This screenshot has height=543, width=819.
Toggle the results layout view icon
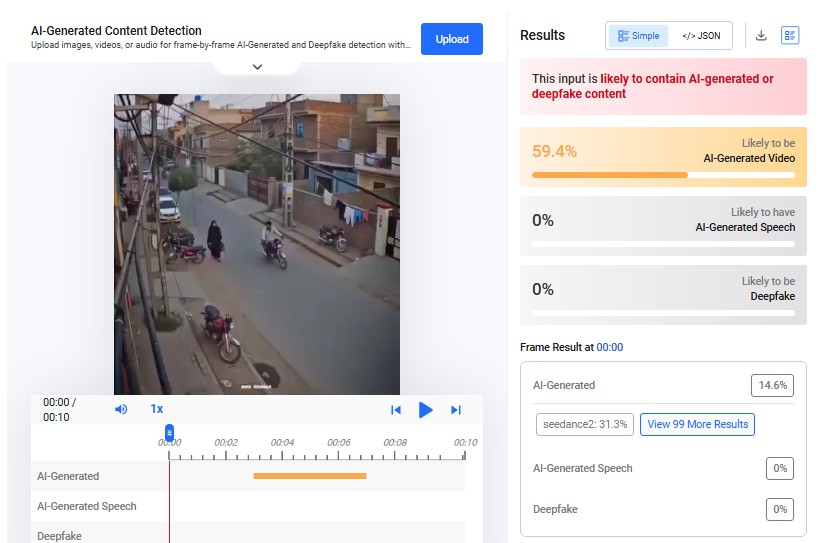790,36
